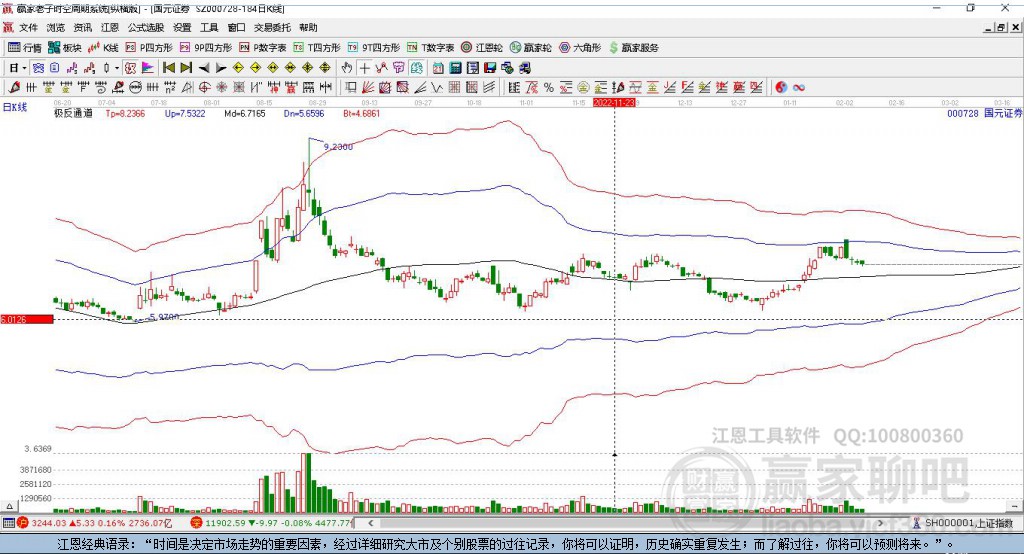Select the percent sign drawing tool
This screenshot has width=1024, height=554.
click(548, 87)
